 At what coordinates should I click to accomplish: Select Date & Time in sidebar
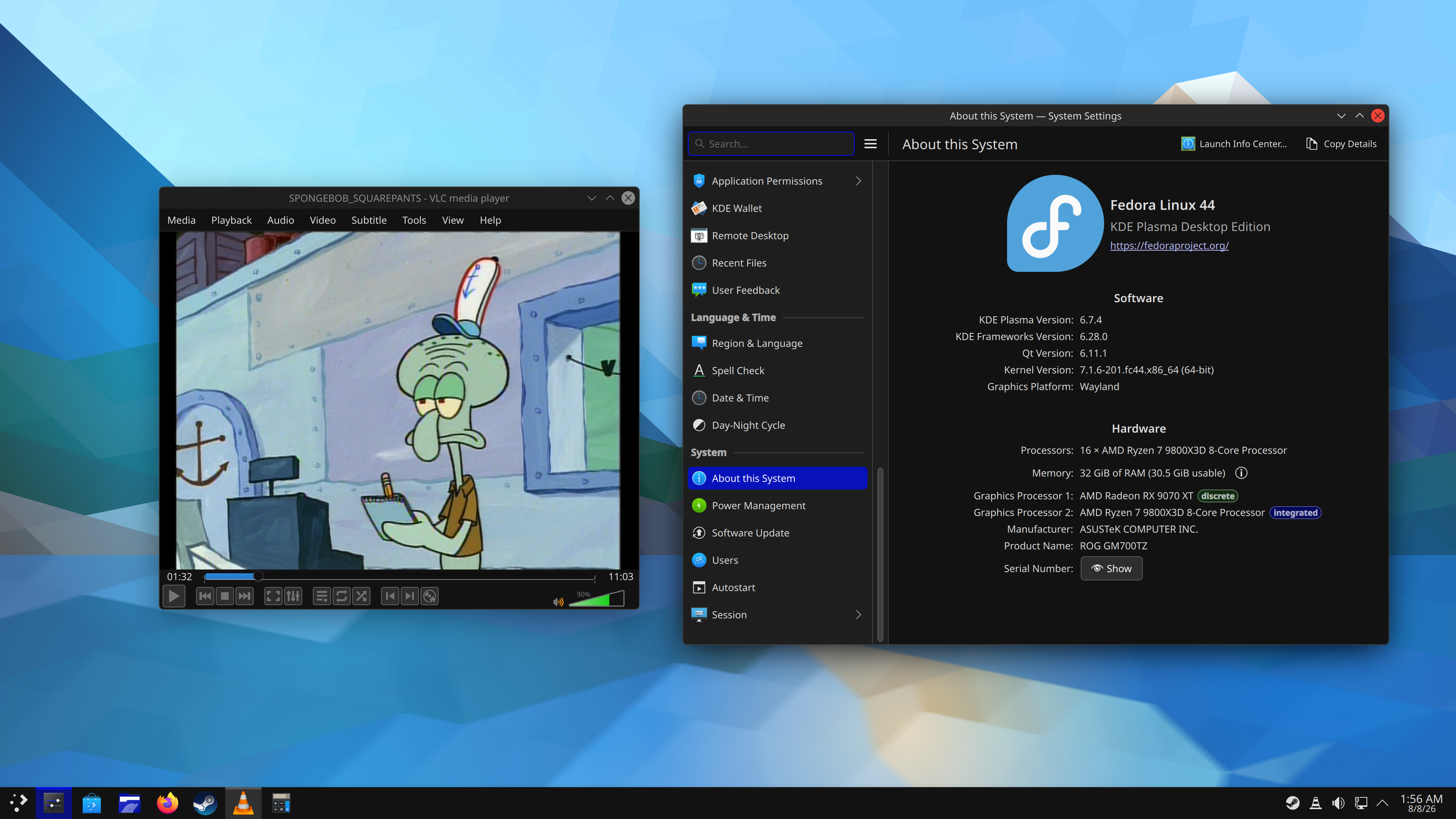tap(778, 398)
